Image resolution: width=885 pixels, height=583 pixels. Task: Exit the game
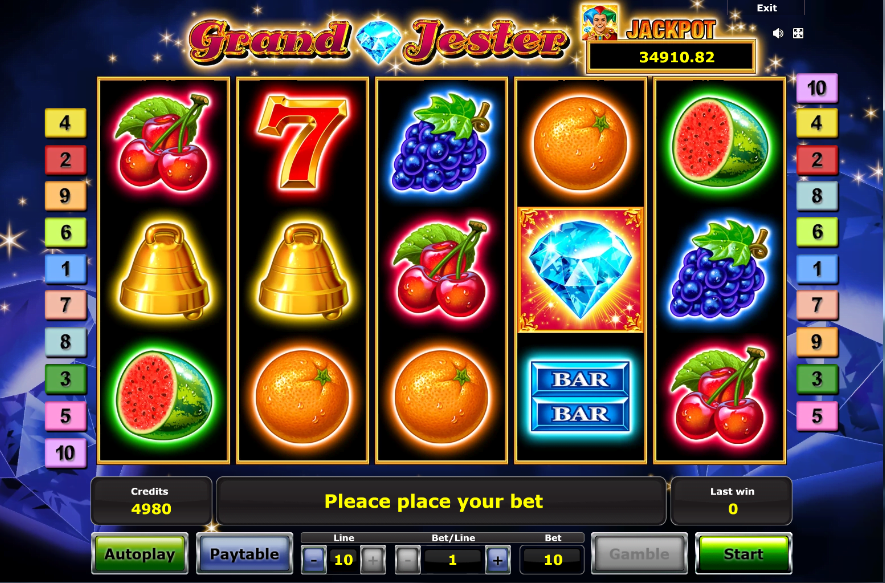766,8
